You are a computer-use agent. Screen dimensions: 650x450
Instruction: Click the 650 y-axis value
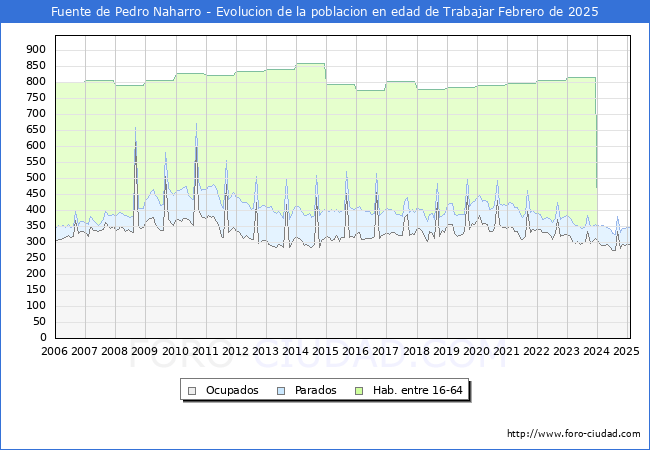36,130
